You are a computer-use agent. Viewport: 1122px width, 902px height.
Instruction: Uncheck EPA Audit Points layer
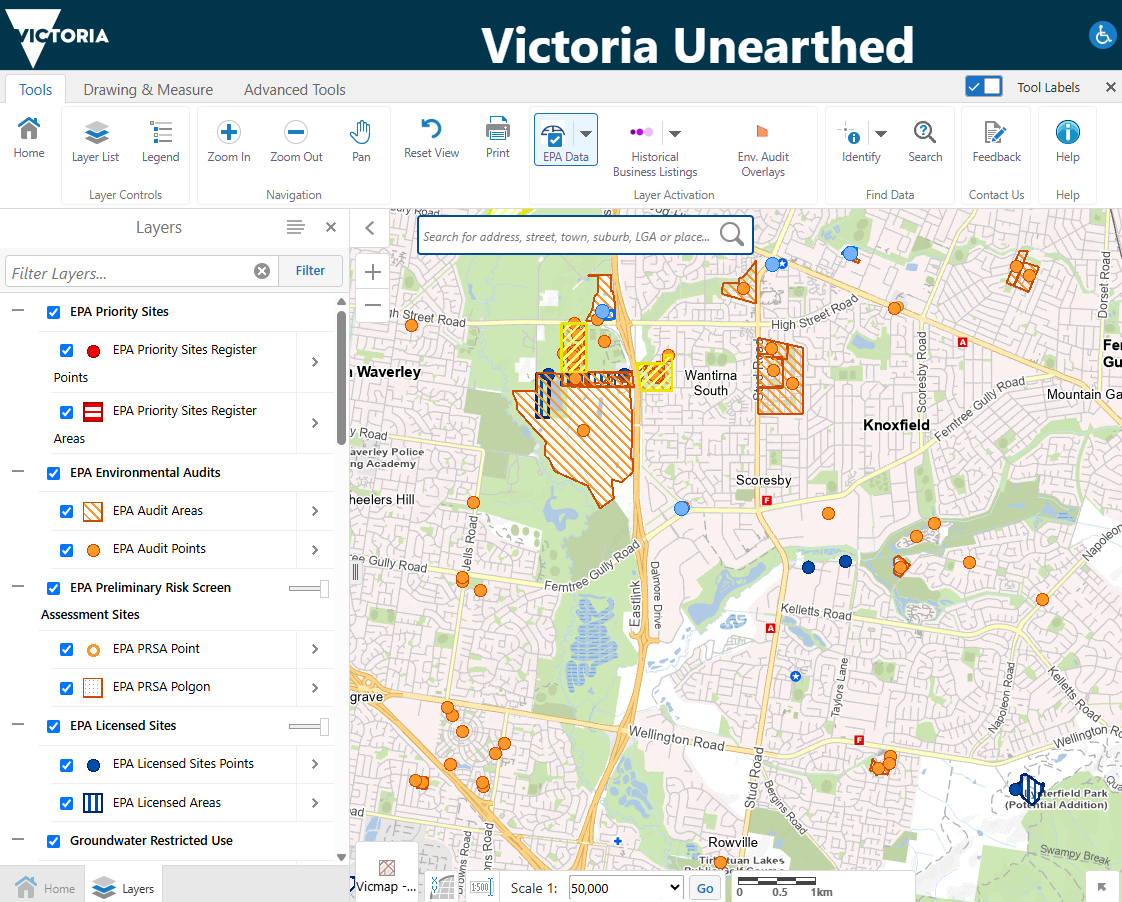[67, 550]
